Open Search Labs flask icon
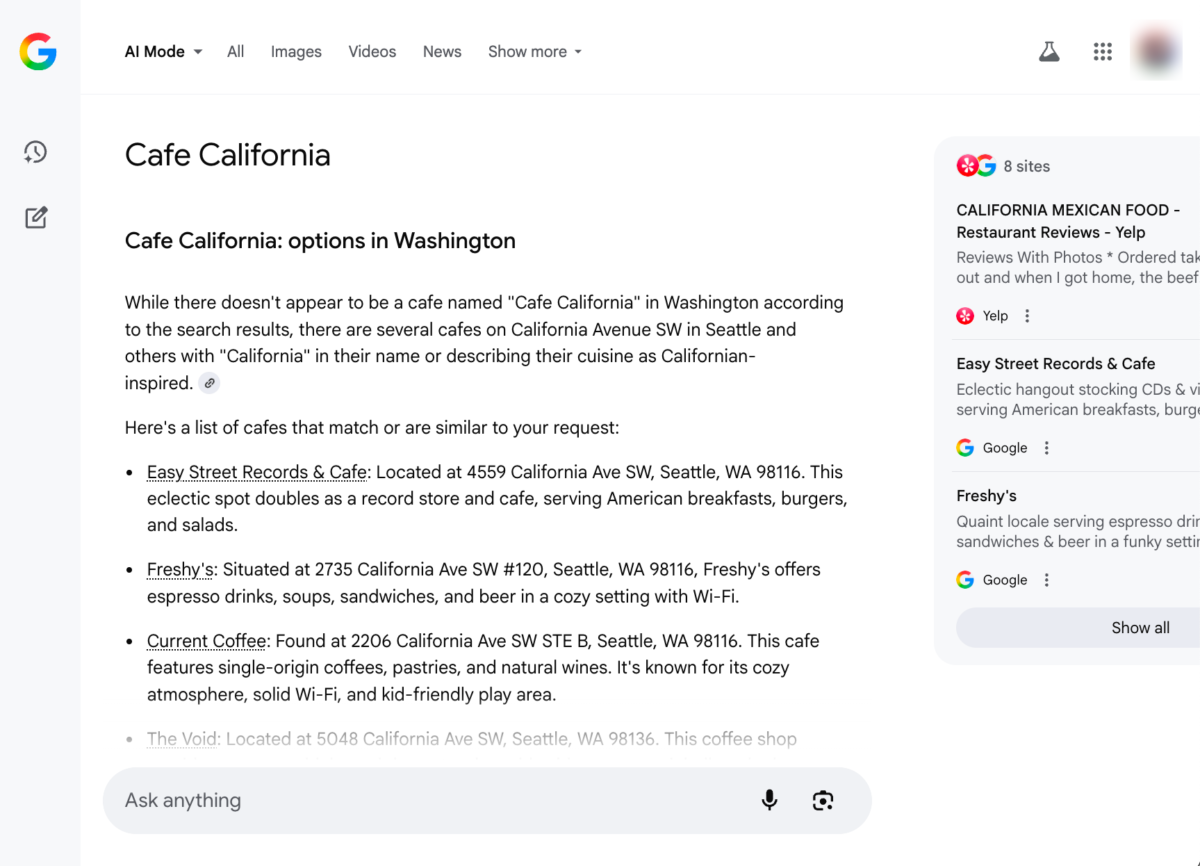1200x866 pixels. click(x=1049, y=52)
